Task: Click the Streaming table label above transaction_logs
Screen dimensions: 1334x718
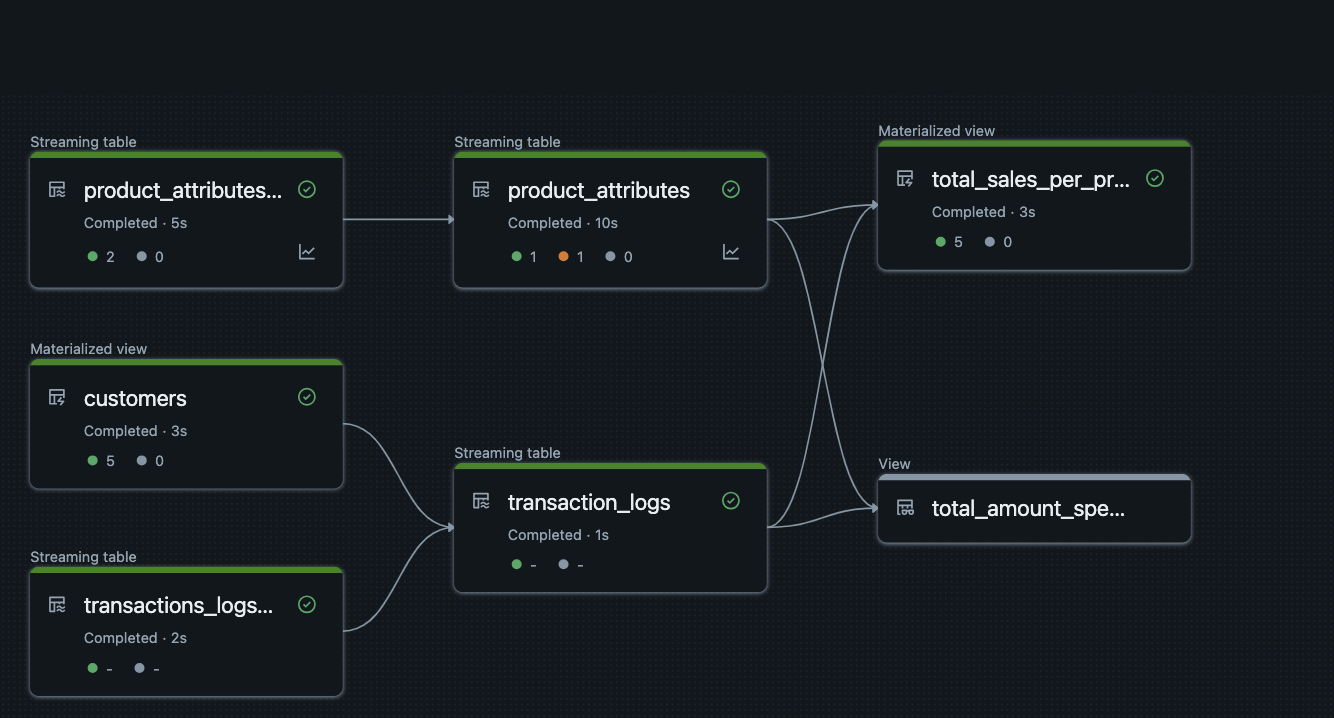Action: pos(507,453)
